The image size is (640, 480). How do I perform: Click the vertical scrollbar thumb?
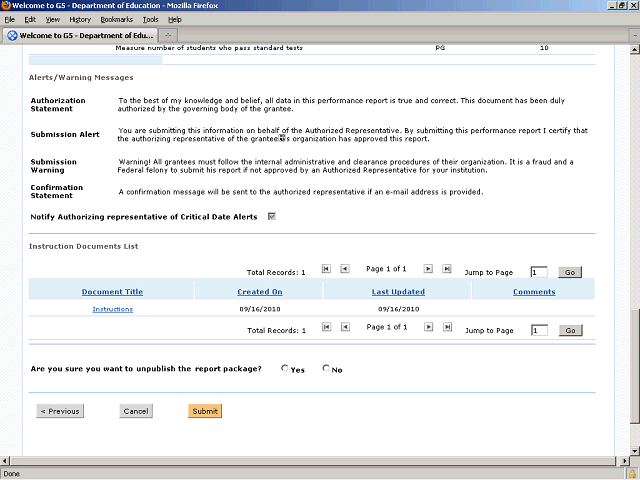tap(634, 367)
